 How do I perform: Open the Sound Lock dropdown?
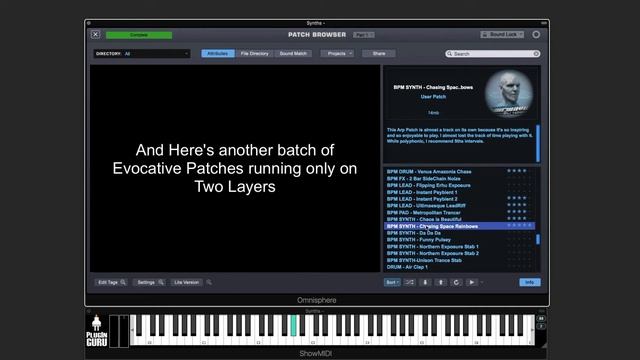coord(502,35)
